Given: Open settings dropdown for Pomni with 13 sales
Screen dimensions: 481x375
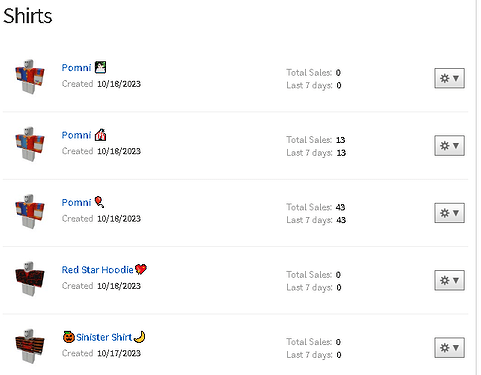Looking at the screenshot, I should [x=449, y=146].
